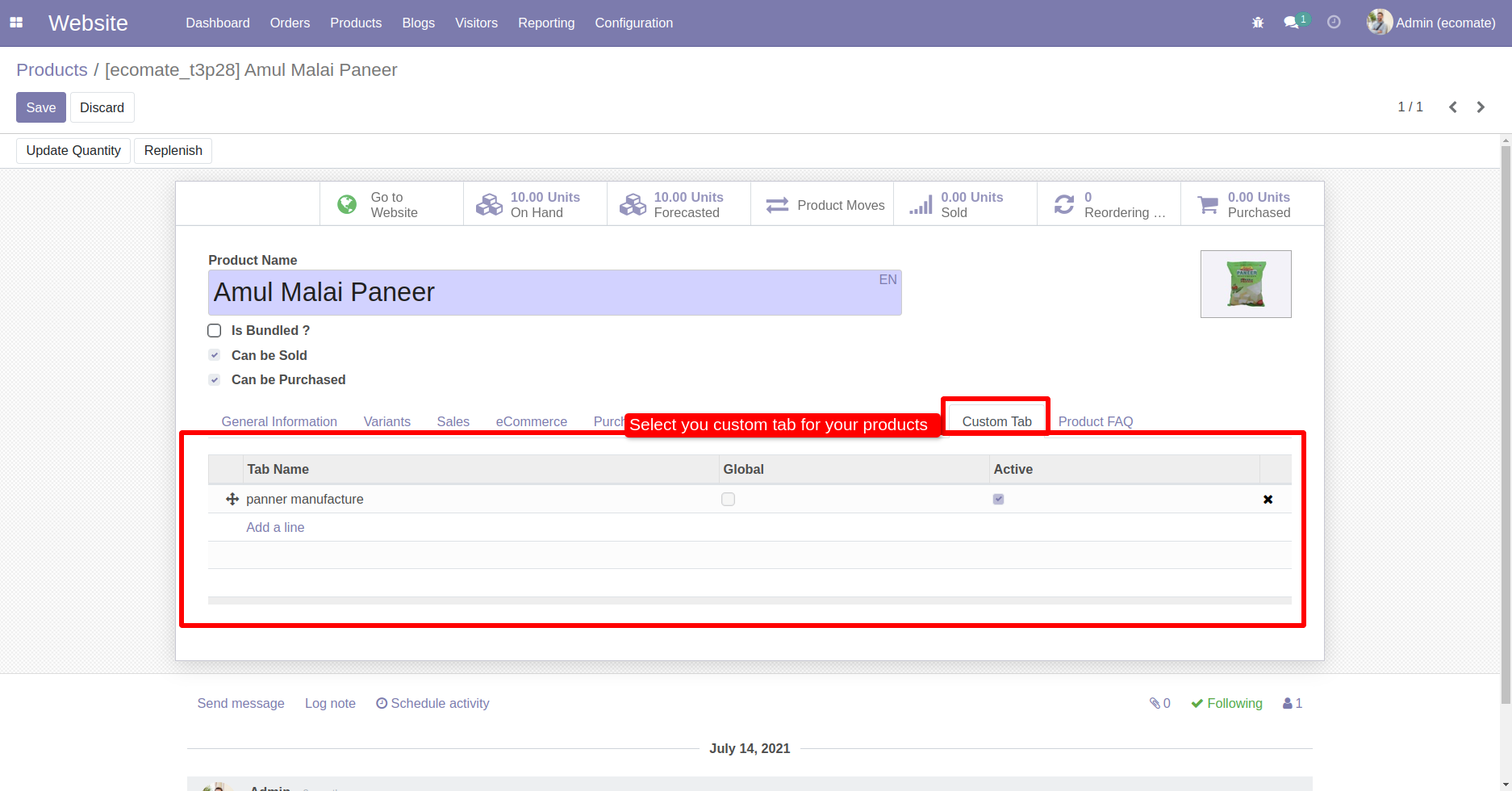Click the Following button
This screenshot has height=791, width=1512.
pyautogui.click(x=1226, y=704)
